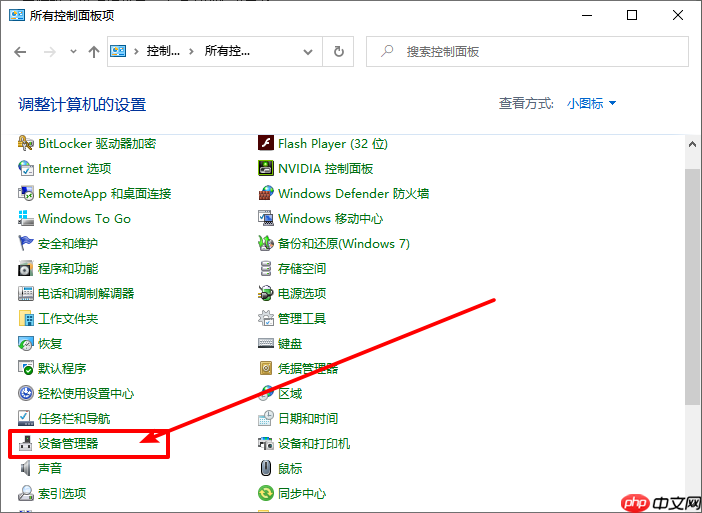Open the 管理工具 text link
702x513 pixels.
pos(302,319)
